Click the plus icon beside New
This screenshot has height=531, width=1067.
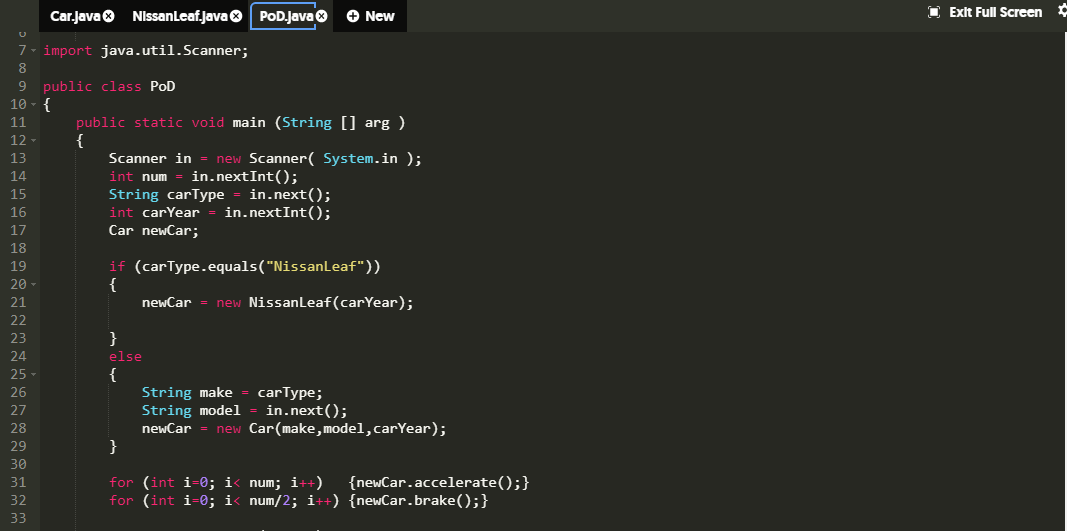click(x=352, y=16)
